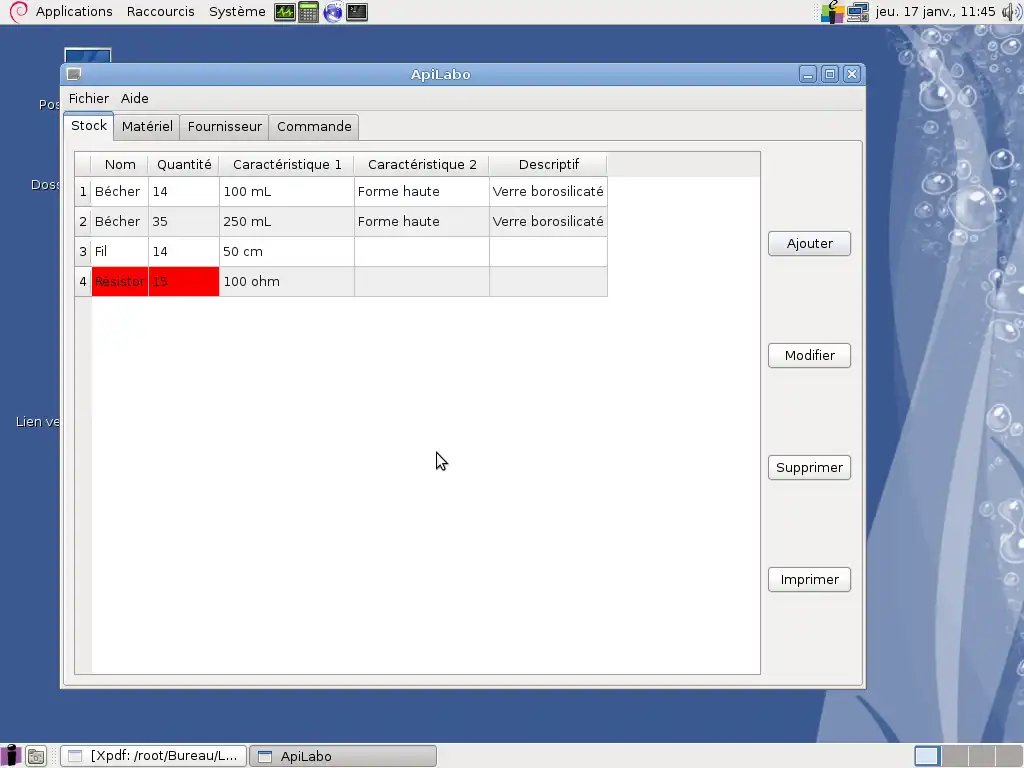Switch to the Commande tab

[x=314, y=127]
